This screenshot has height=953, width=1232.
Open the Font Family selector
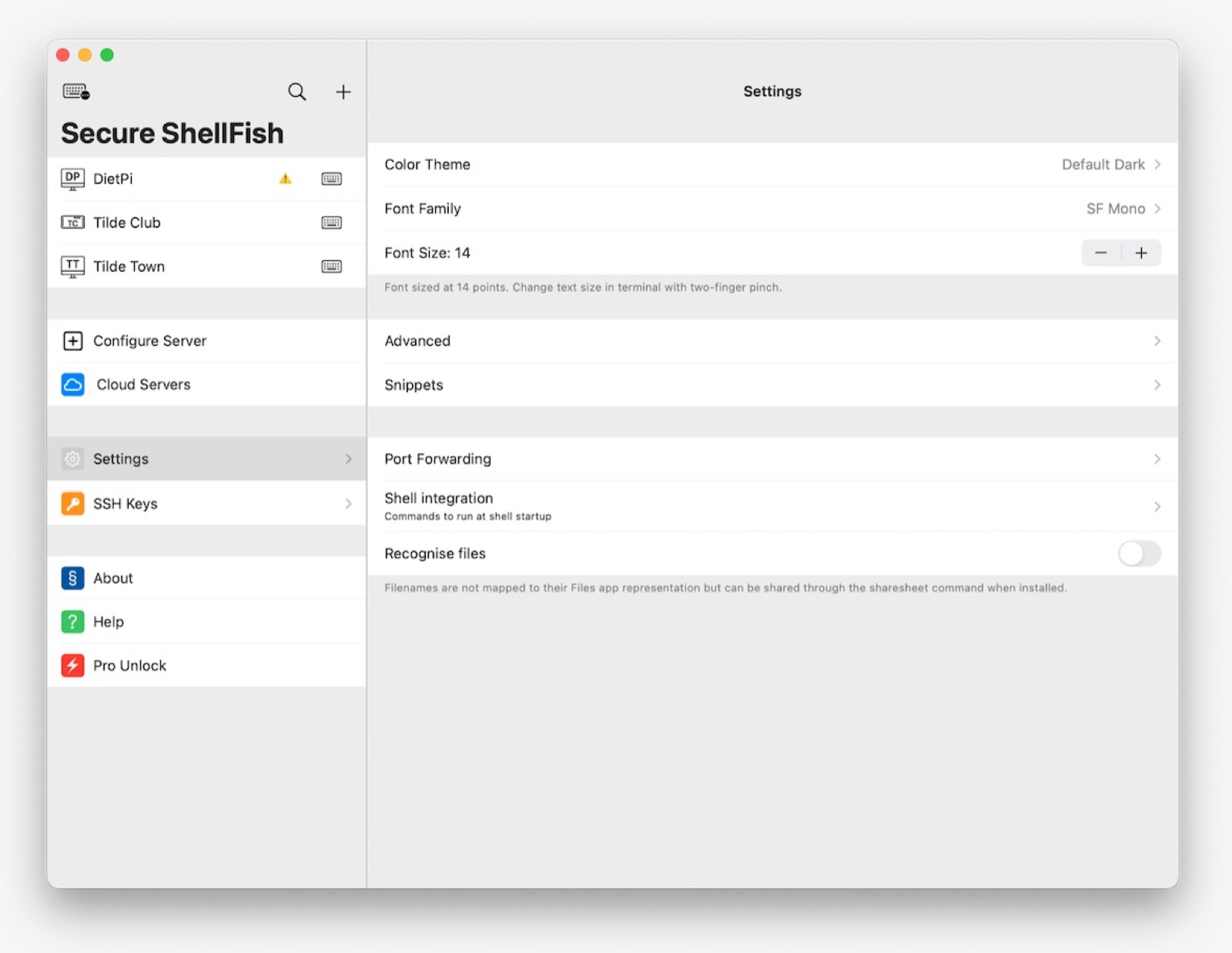772,209
